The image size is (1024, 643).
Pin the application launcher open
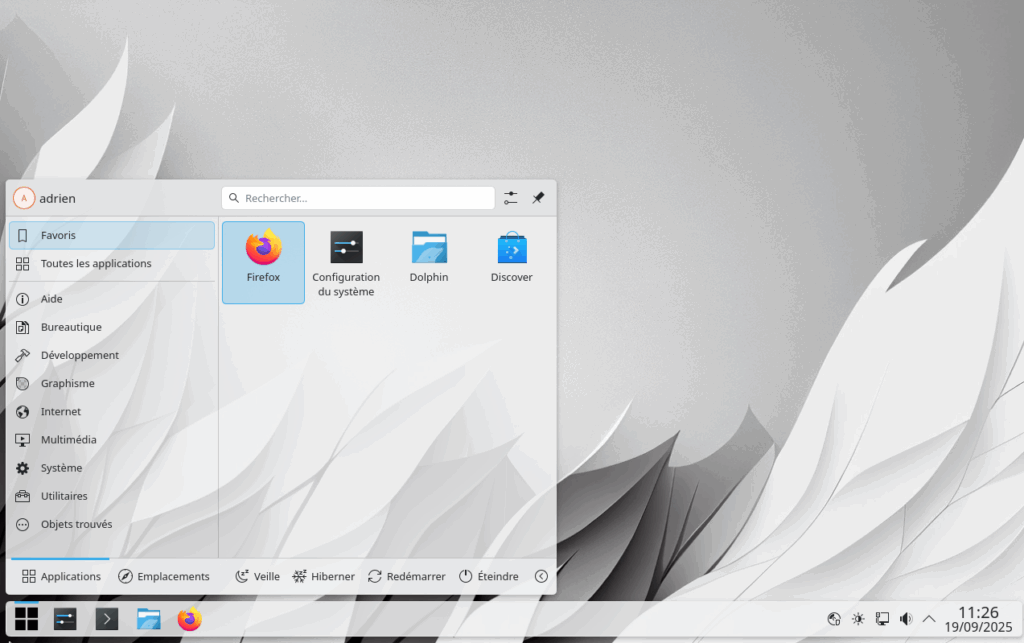[538, 198]
